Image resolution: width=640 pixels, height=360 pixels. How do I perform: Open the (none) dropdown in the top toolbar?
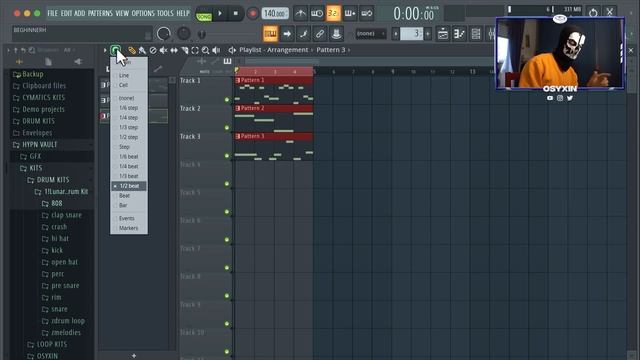coord(371,33)
